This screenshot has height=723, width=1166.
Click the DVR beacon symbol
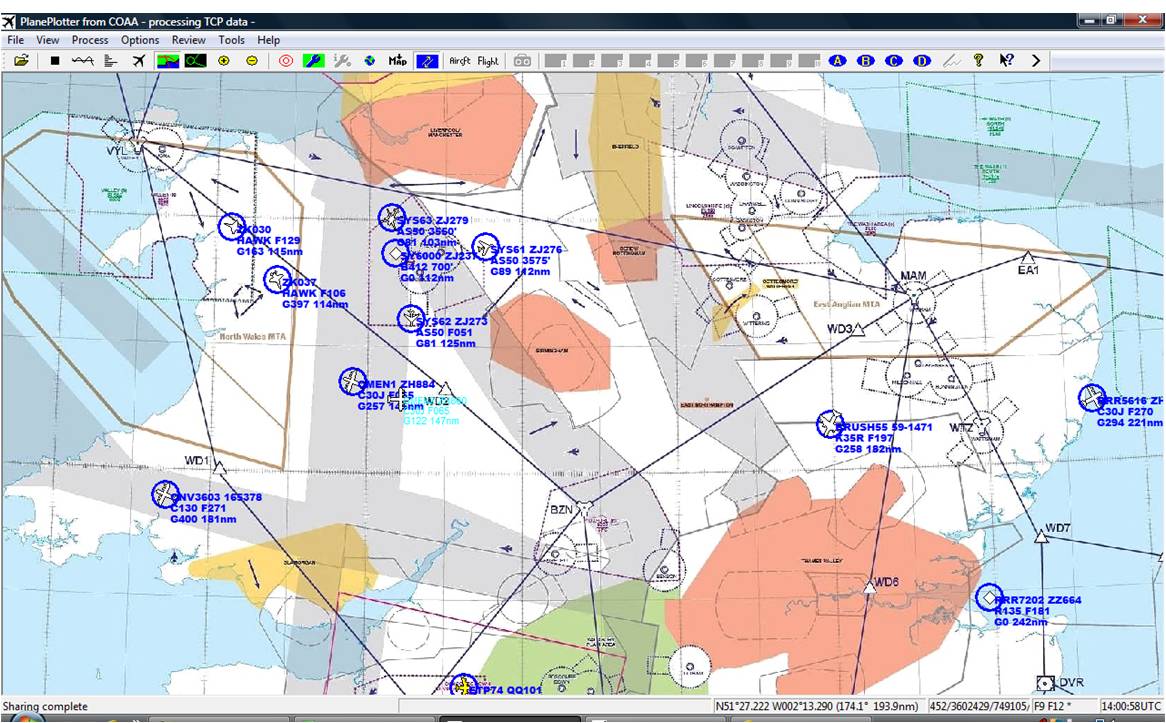(x=1045, y=683)
